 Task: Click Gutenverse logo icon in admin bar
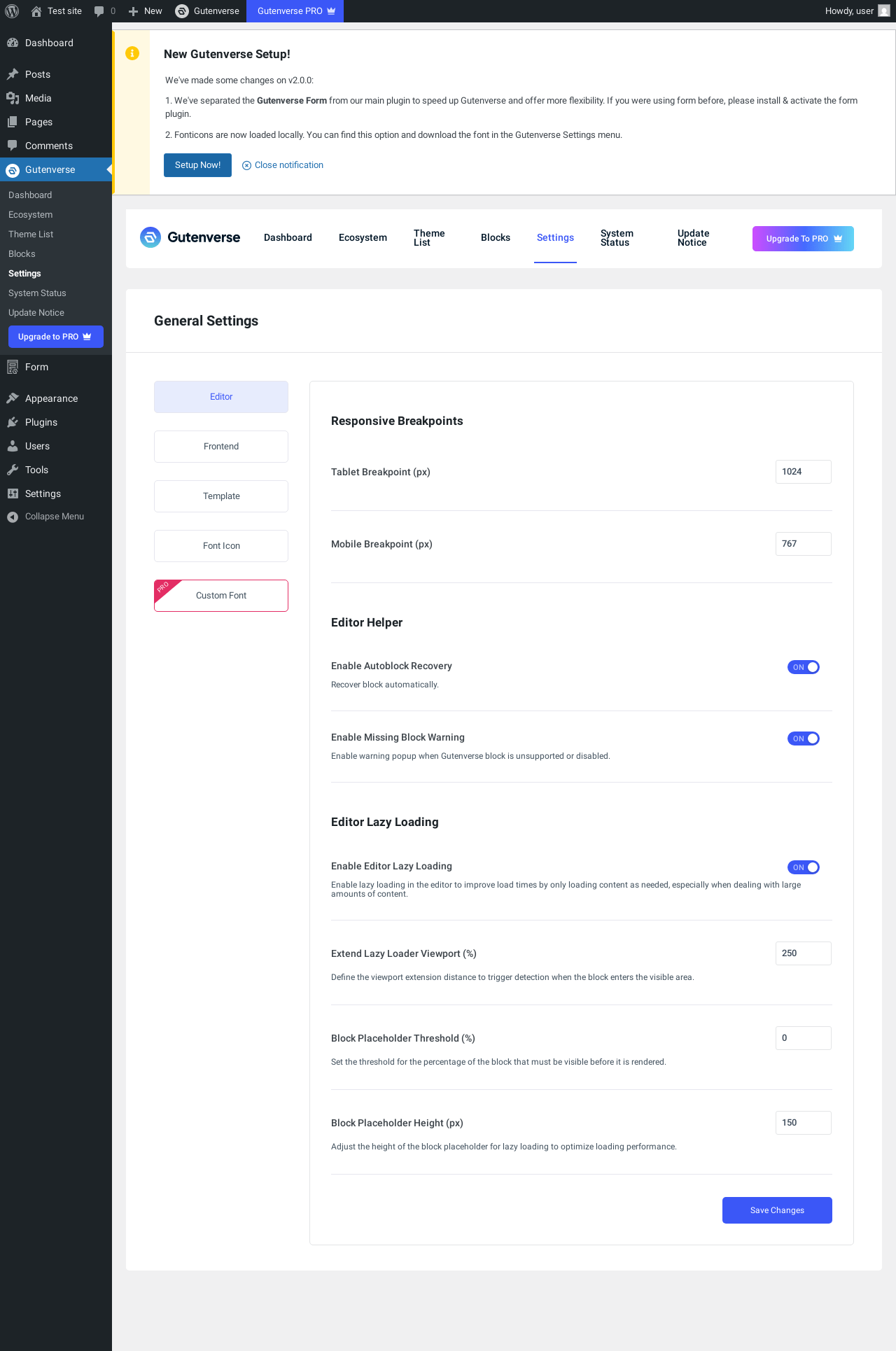tap(182, 11)
